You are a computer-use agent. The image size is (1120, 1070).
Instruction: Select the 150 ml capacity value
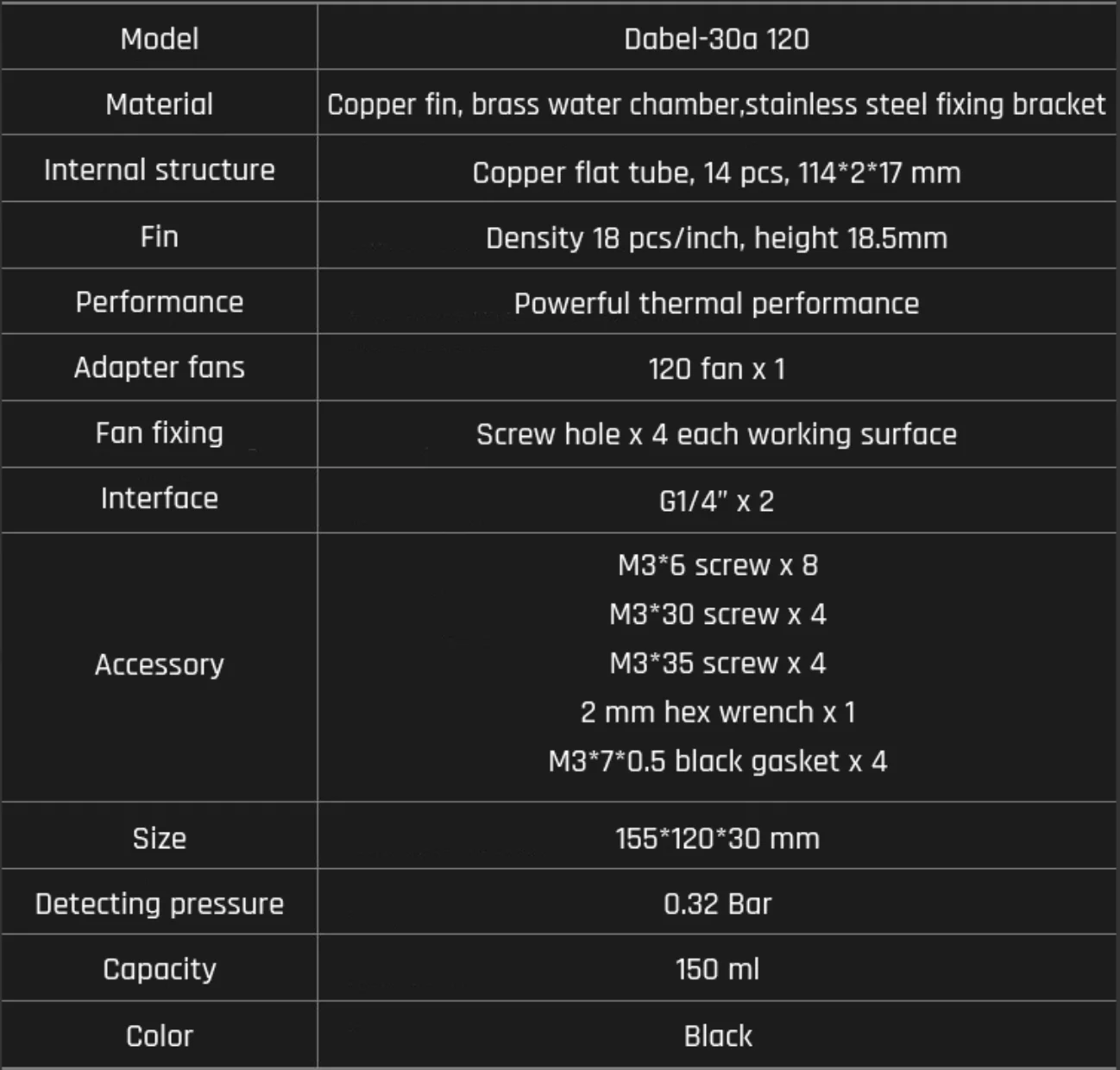pyautogui.click(x=717, y=969)
